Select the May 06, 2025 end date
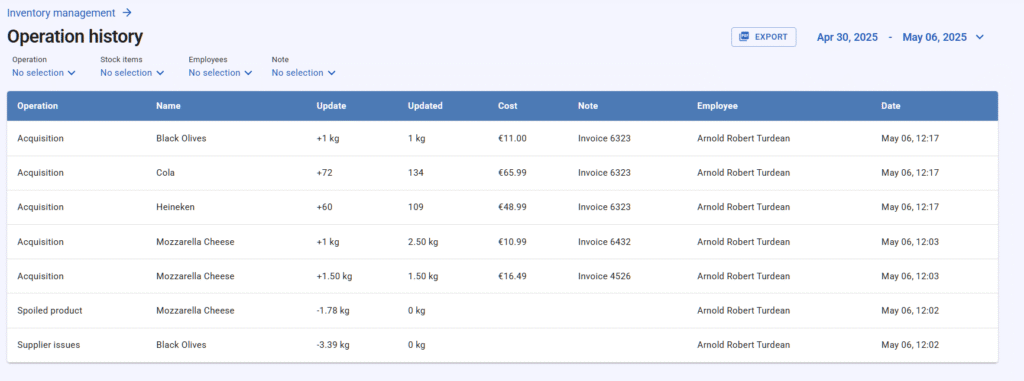The image size is (1024, 381). (x=935, y=38)
